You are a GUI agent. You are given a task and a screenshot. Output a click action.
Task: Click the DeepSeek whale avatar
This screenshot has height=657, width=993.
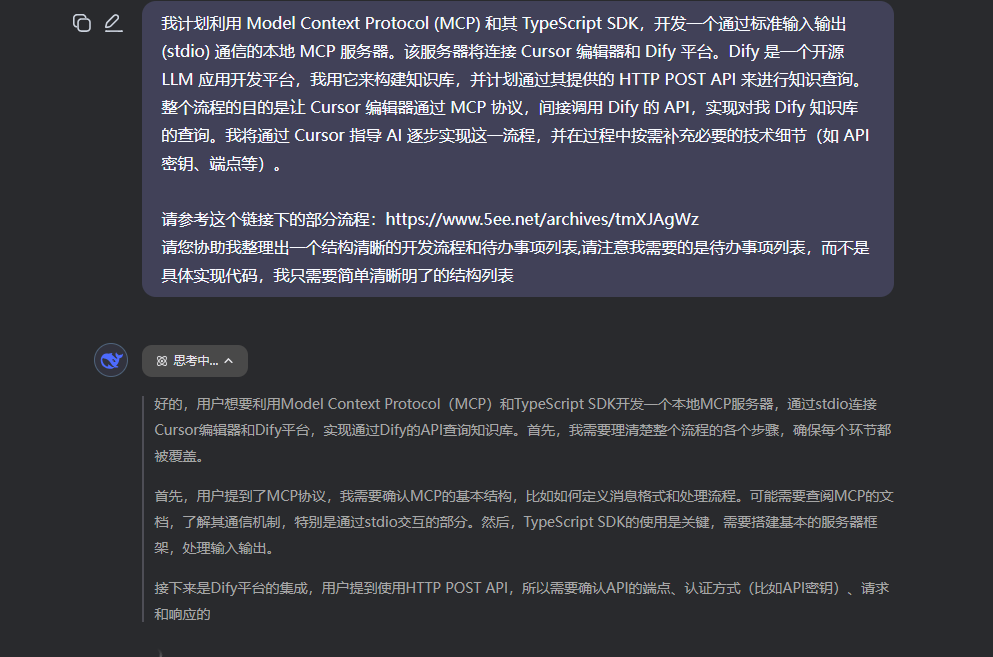(x=111, y=360)
